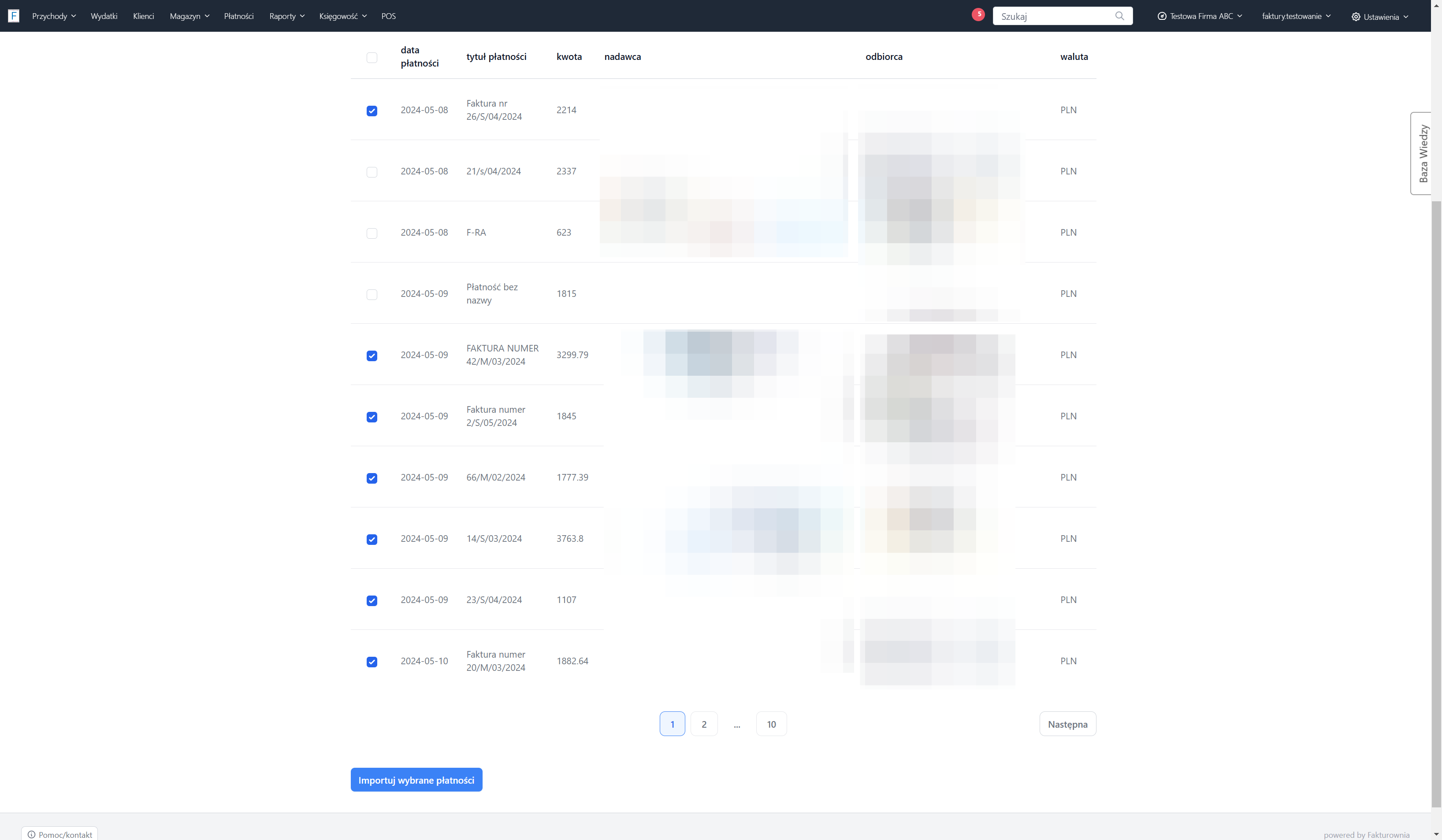The image size is (1442, 840).
Task: Open the Baza Wiedzy side tab
Action: (x=1421, y=153)
